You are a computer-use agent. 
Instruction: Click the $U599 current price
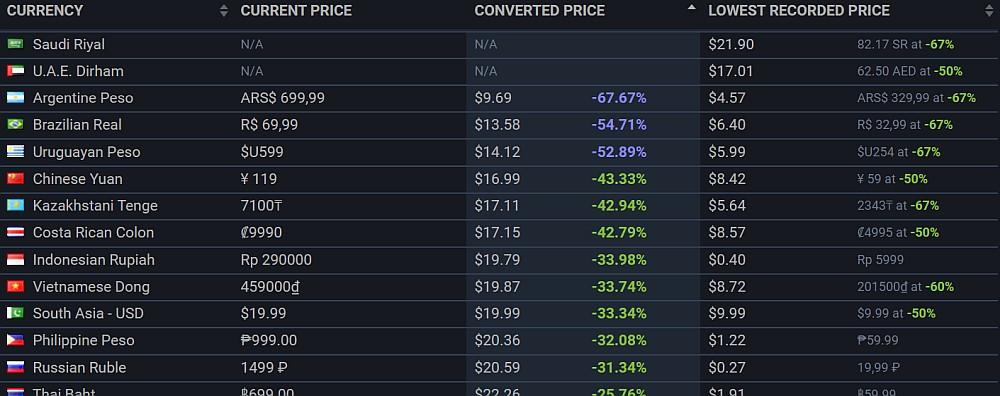262,152
